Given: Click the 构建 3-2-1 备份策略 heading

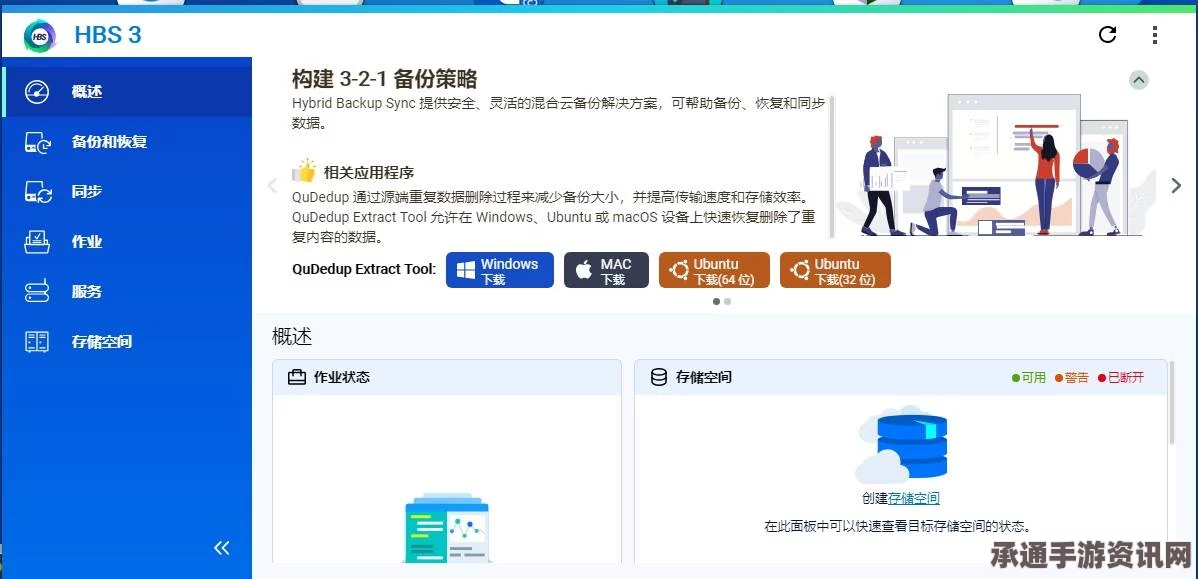Looking at the screenshot, I should [x=384, y=79].
